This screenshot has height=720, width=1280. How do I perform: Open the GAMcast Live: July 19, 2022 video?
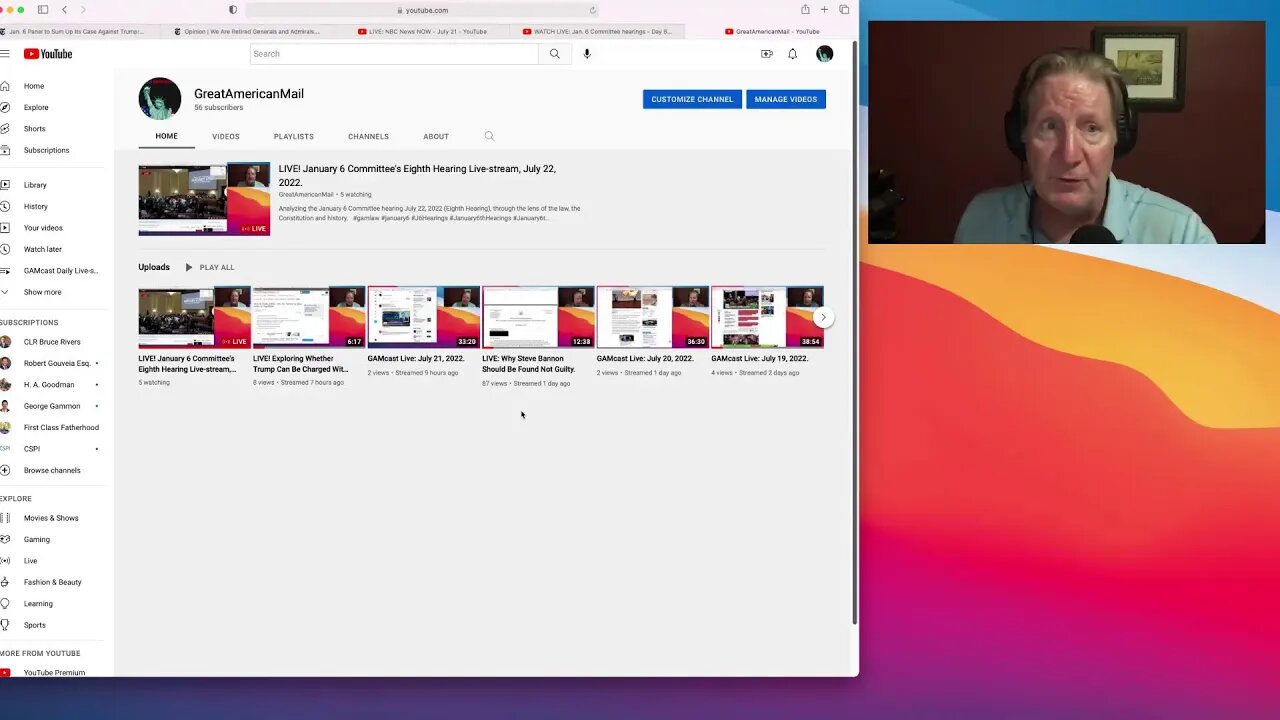767,317
